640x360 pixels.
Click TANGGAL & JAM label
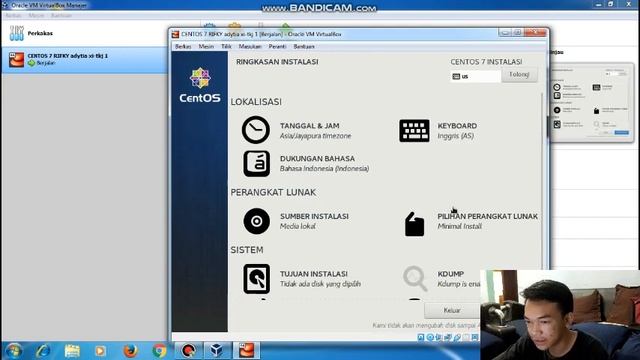tap(309, 126)
